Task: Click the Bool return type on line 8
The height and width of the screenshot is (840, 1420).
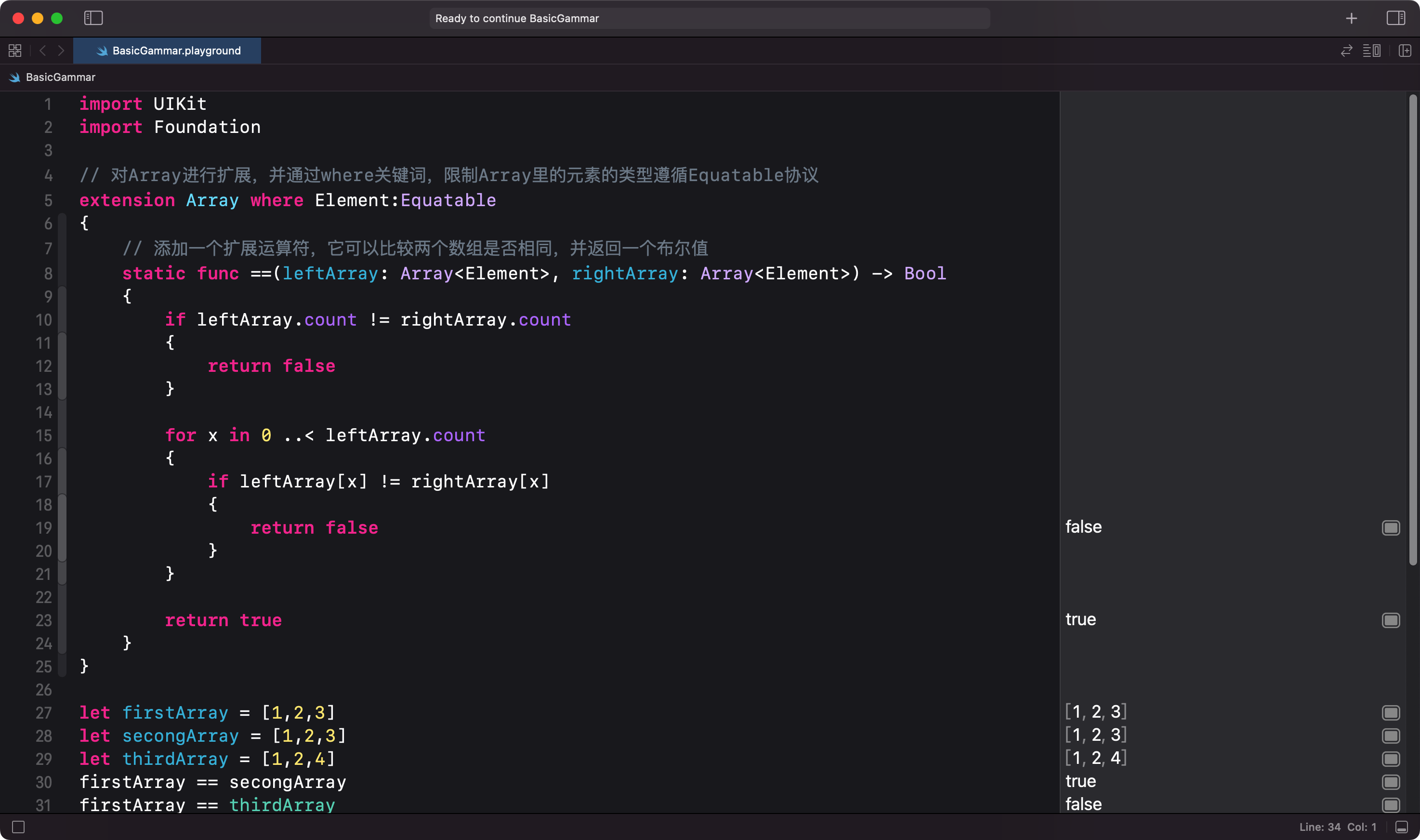Action: click(925, 274)
